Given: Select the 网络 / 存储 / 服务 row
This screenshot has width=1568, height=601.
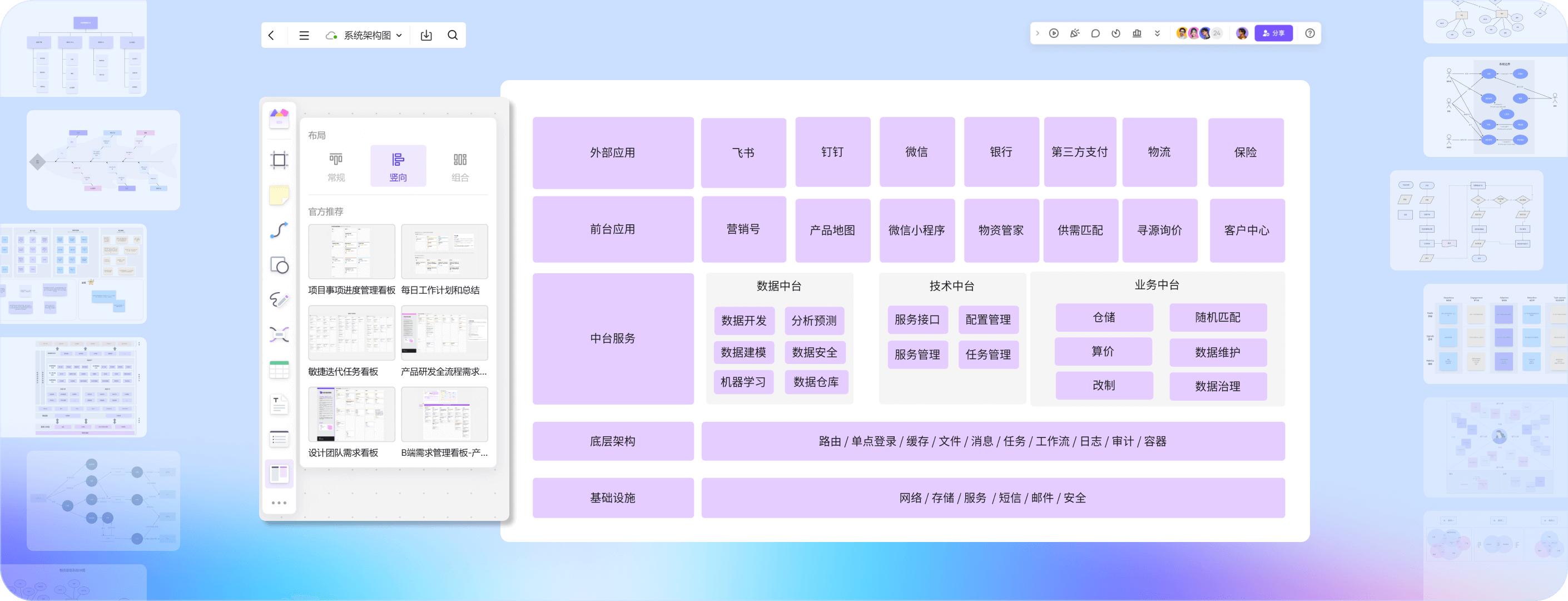Looking at the screenshot, I should tap(993, 498).
